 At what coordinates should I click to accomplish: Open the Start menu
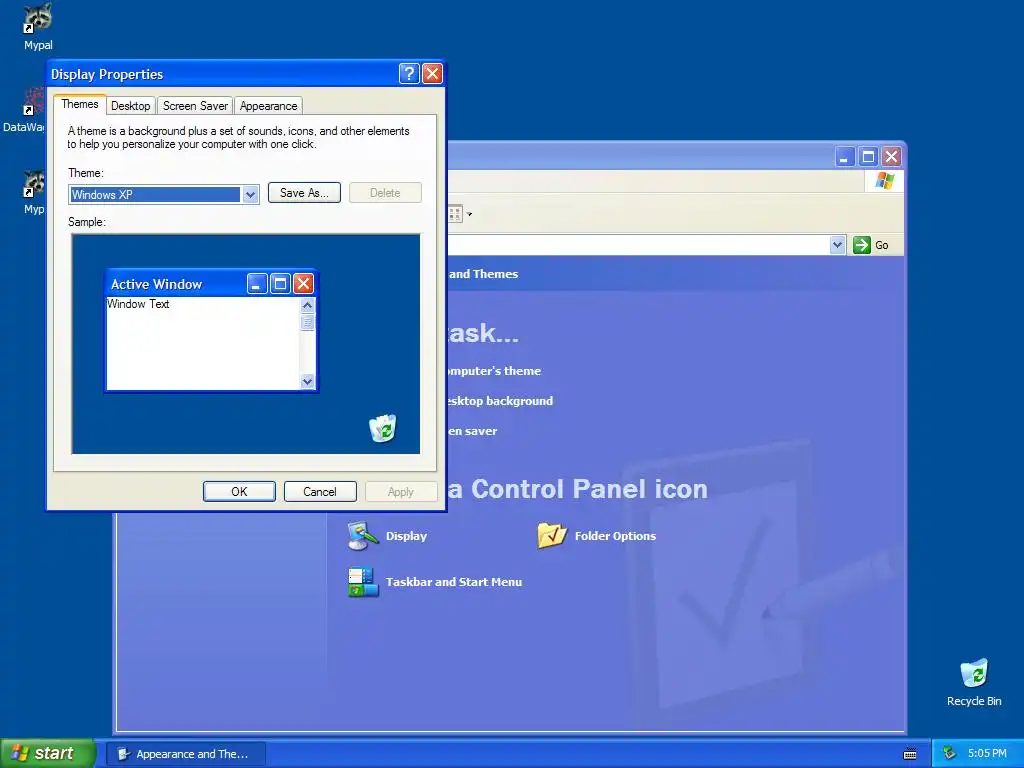coord(48,754)
